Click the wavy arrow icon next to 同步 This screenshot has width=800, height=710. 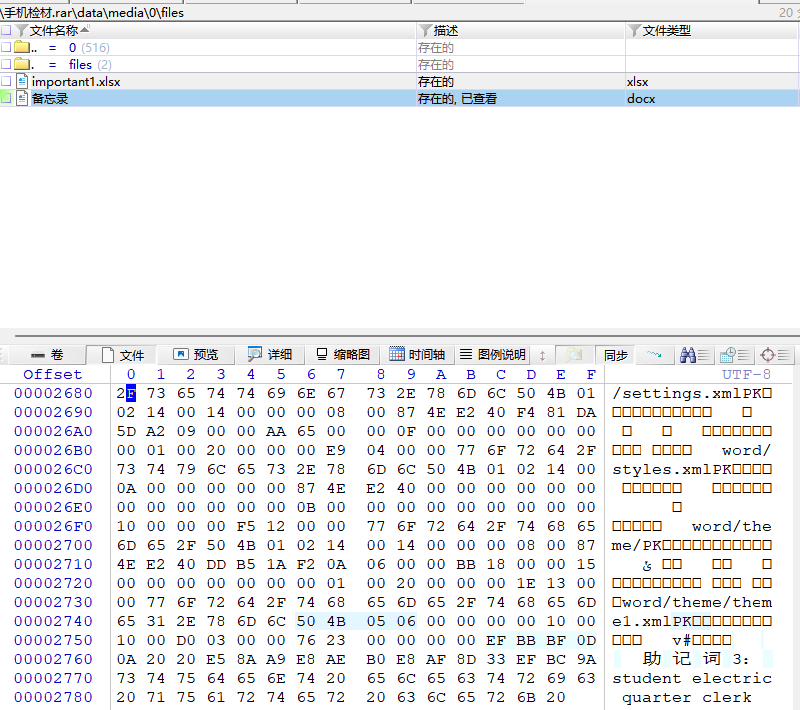pyautogui.click(x=654, y=355)
